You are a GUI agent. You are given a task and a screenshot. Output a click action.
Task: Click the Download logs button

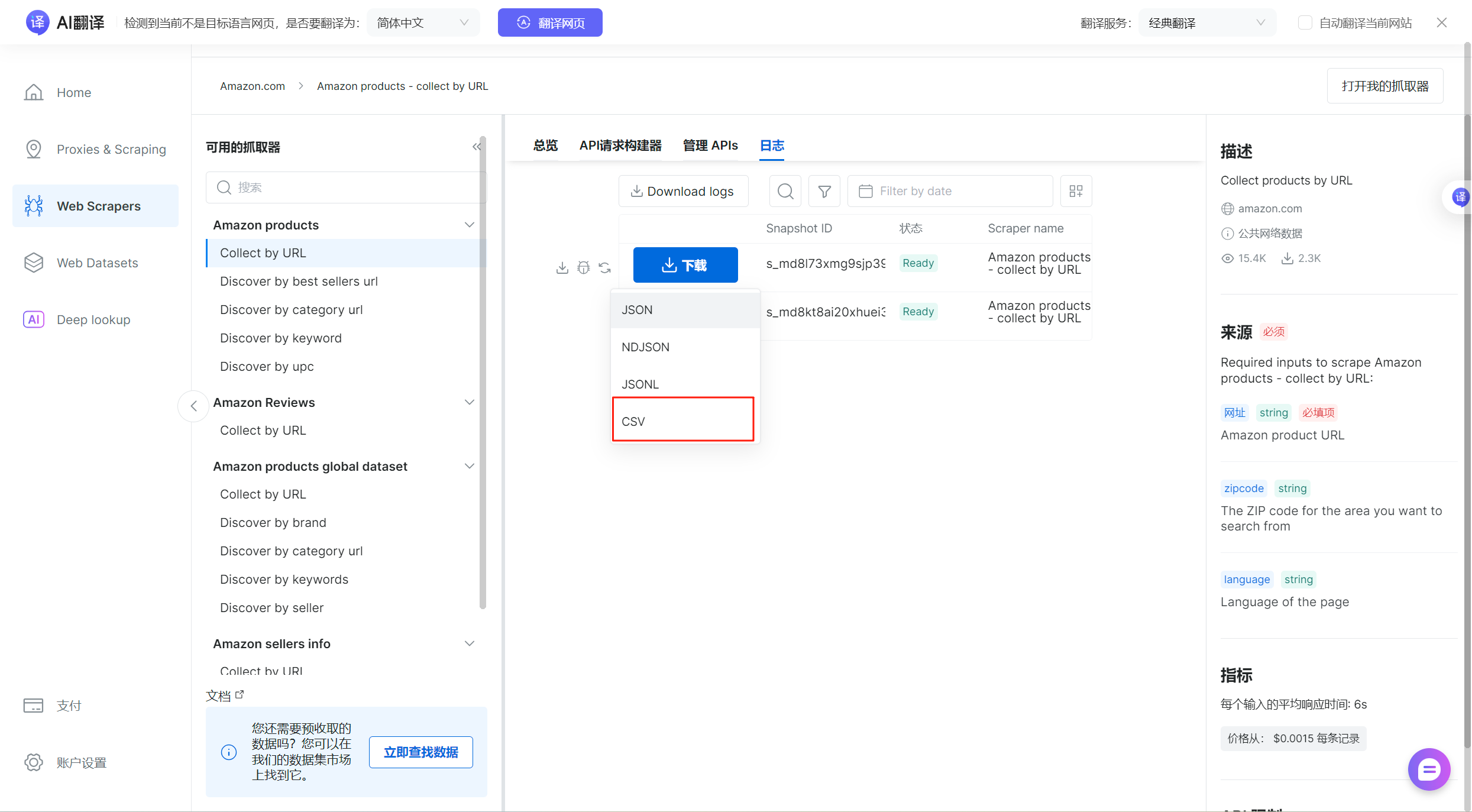coord(683,191)
